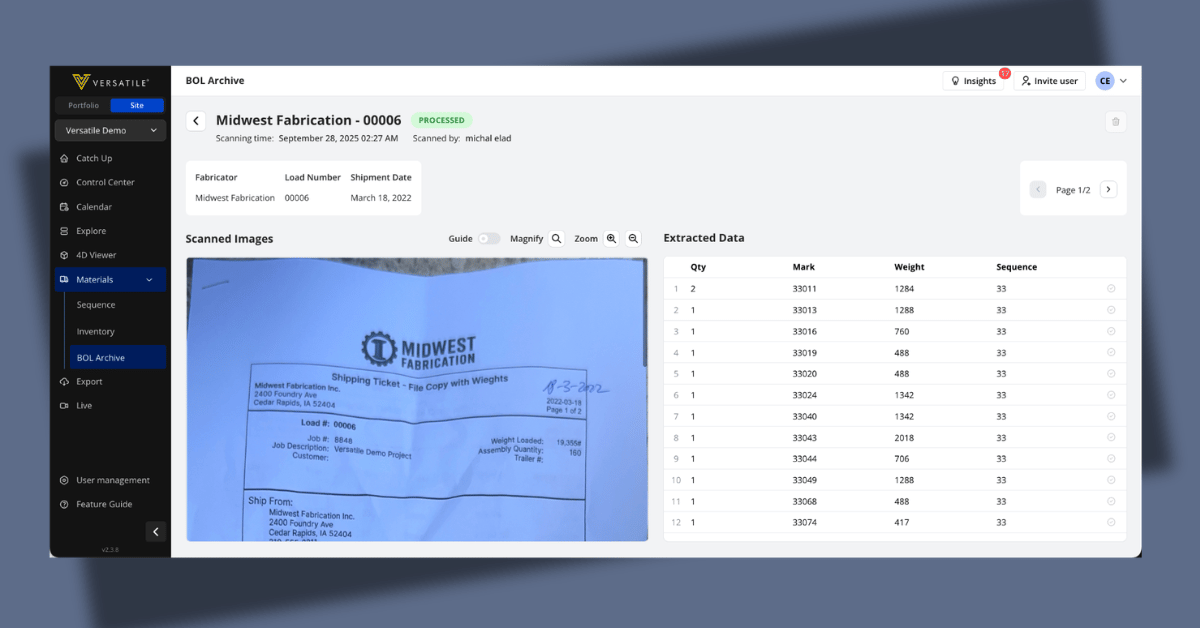
Task: Delete this BOL using the trash icon
Action: [1116, 122]
